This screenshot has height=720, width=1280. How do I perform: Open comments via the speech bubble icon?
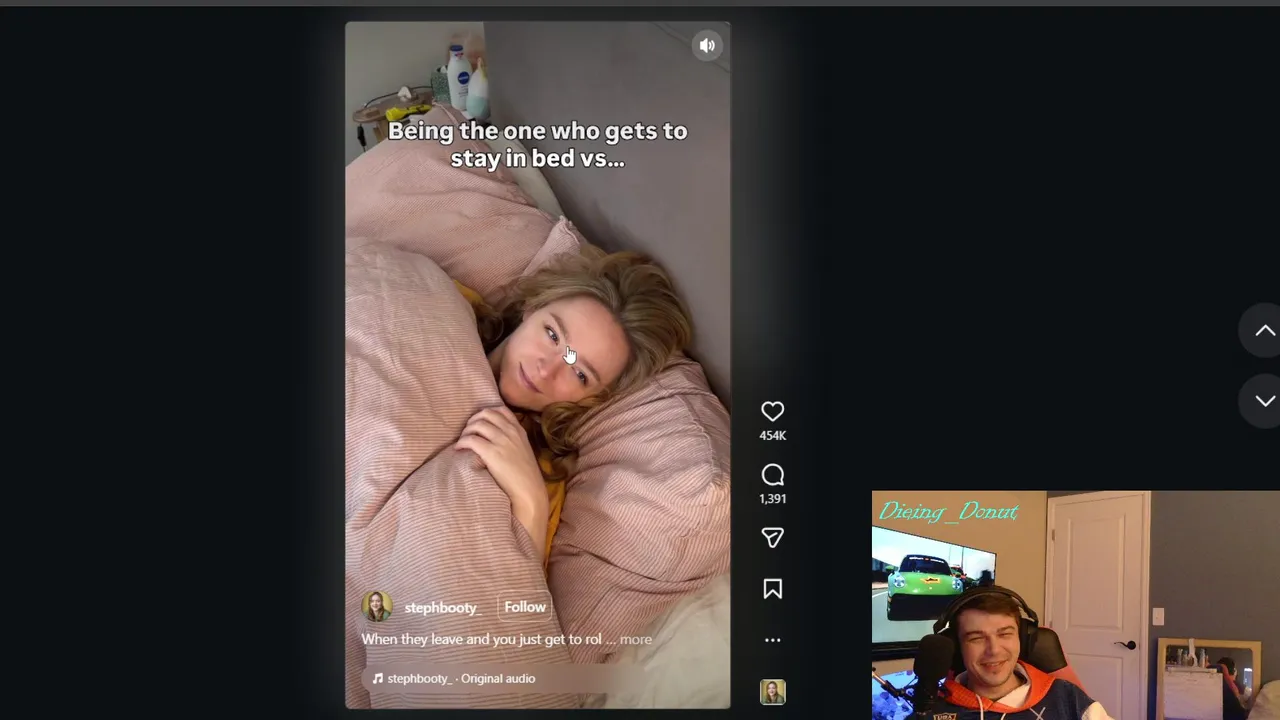tap(772, 475)
